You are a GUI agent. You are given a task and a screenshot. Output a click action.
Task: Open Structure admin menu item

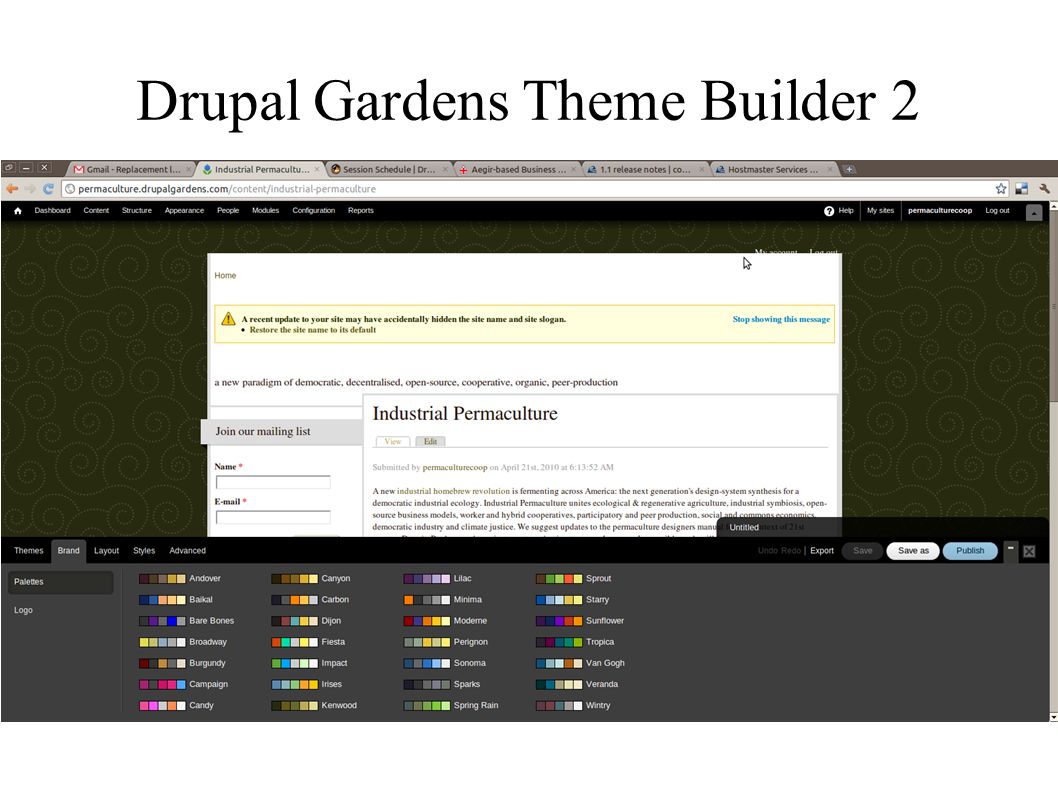[137, 211]
